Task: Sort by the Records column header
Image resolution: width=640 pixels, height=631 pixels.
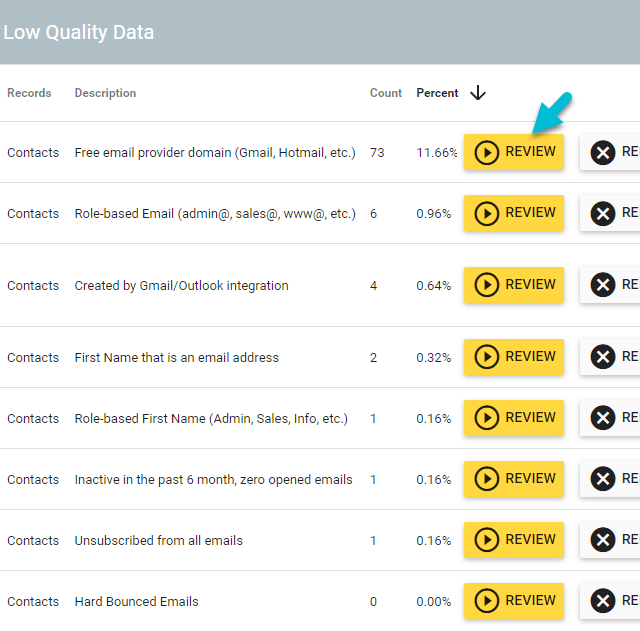Action: coord(29,93)
